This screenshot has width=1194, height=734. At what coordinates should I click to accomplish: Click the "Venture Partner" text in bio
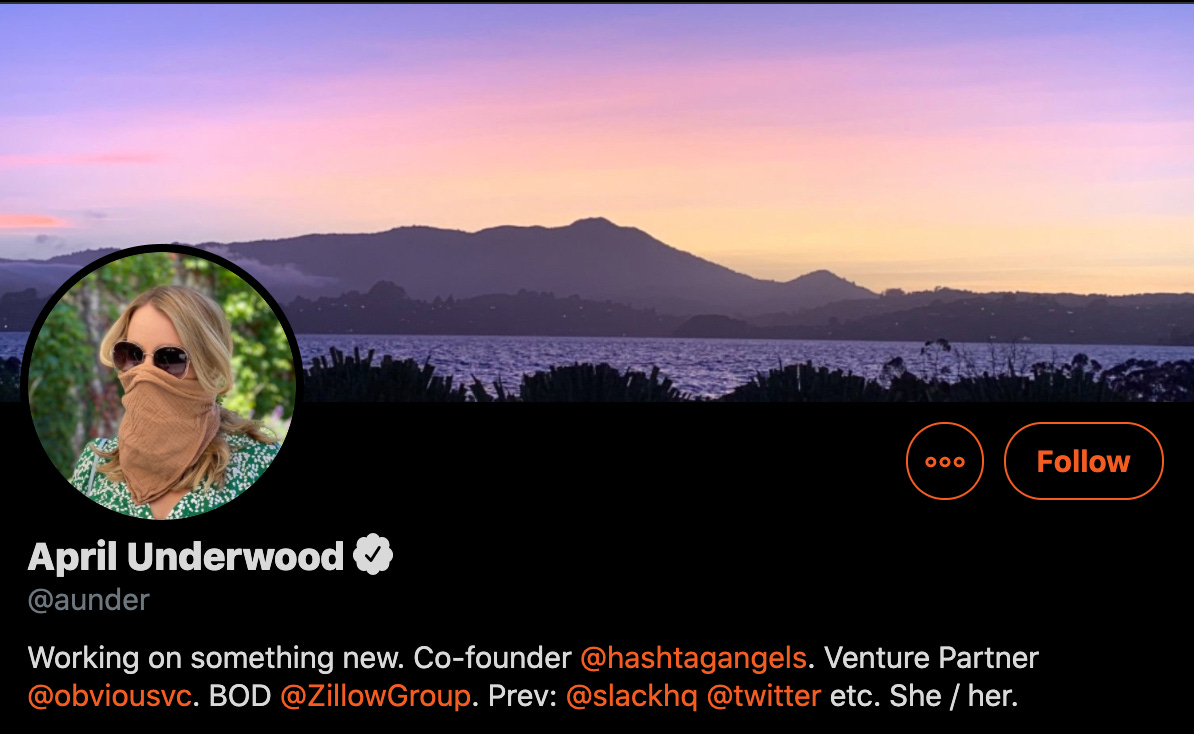click(931, 658)
